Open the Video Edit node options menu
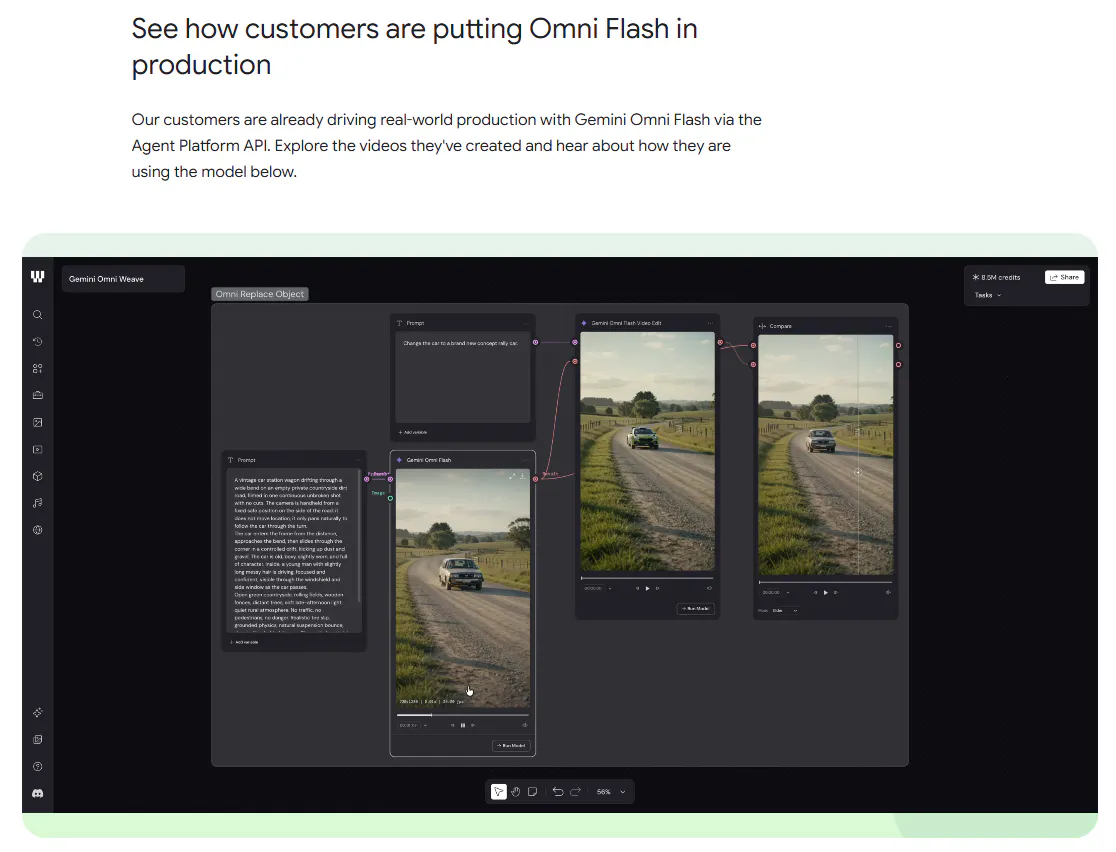 (x=710, y=323)
